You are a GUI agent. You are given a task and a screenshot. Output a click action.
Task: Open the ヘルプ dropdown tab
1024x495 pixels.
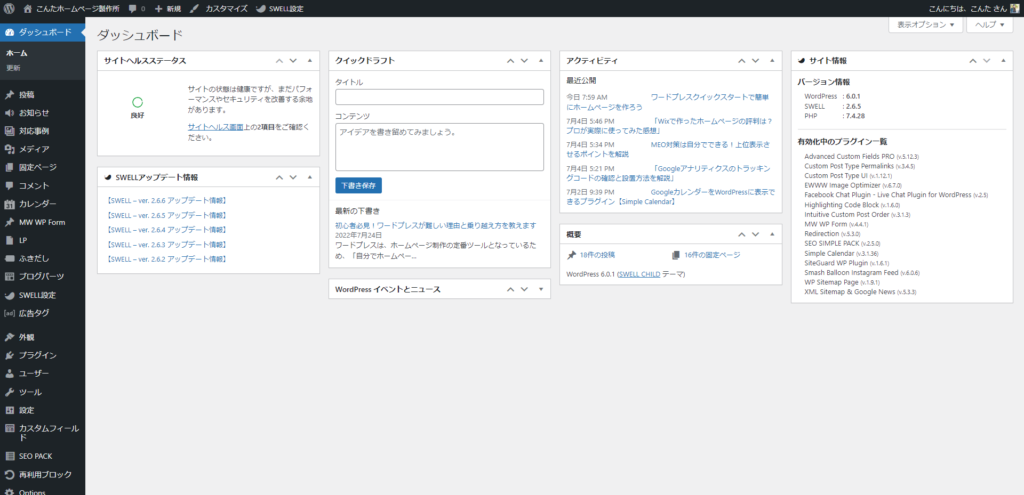[x=989, y=24]
